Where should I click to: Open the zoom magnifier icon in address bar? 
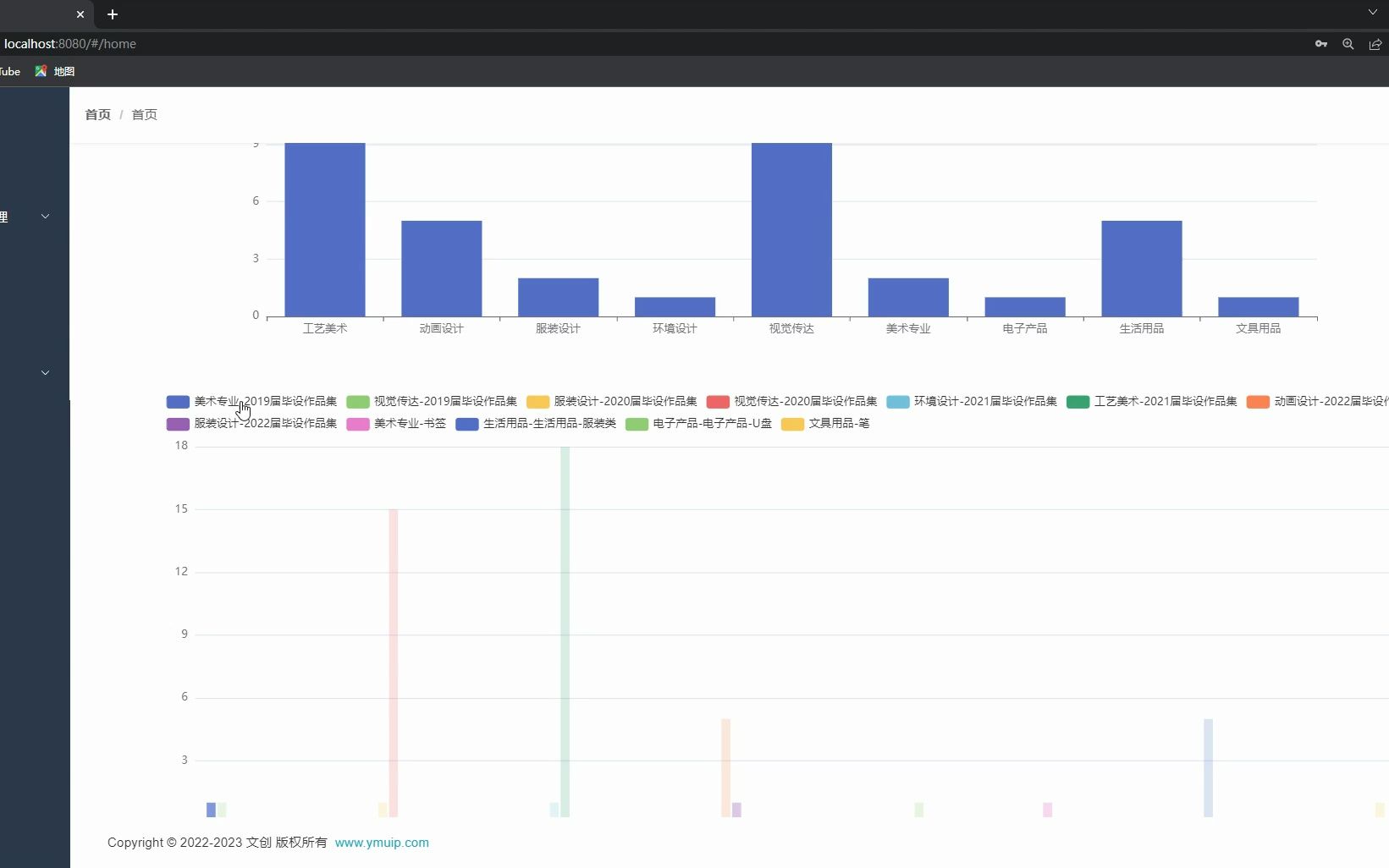coord(1348,44)
